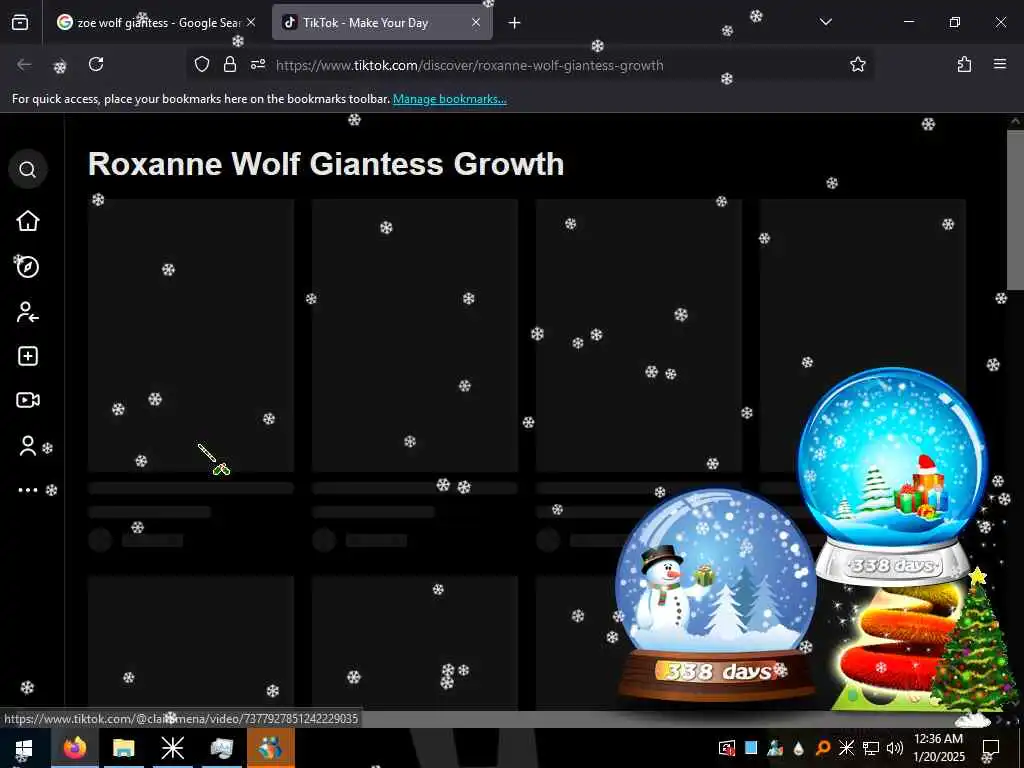Screen dimensions: 1024x768
Task: Click the Upload plus icon in sidebar
Action: point(27,356)
